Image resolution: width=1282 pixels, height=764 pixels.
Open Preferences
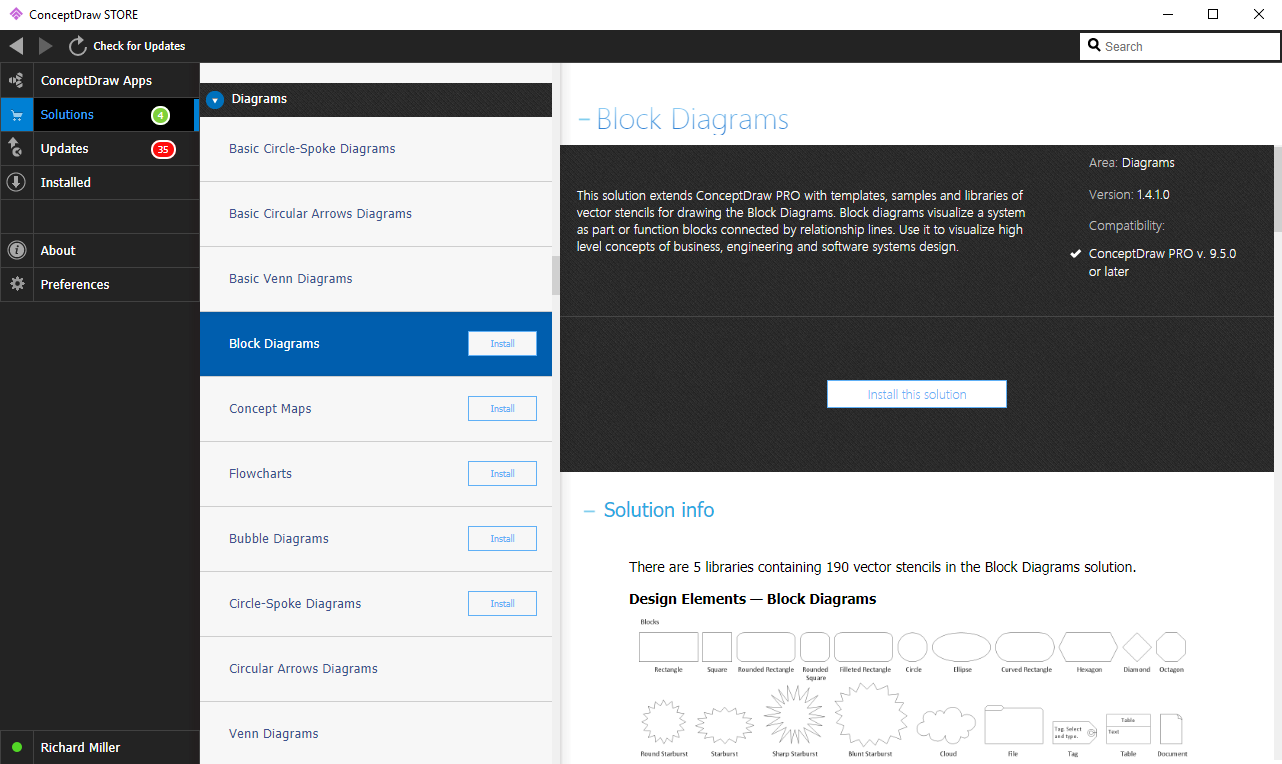(x=100, y=285)
